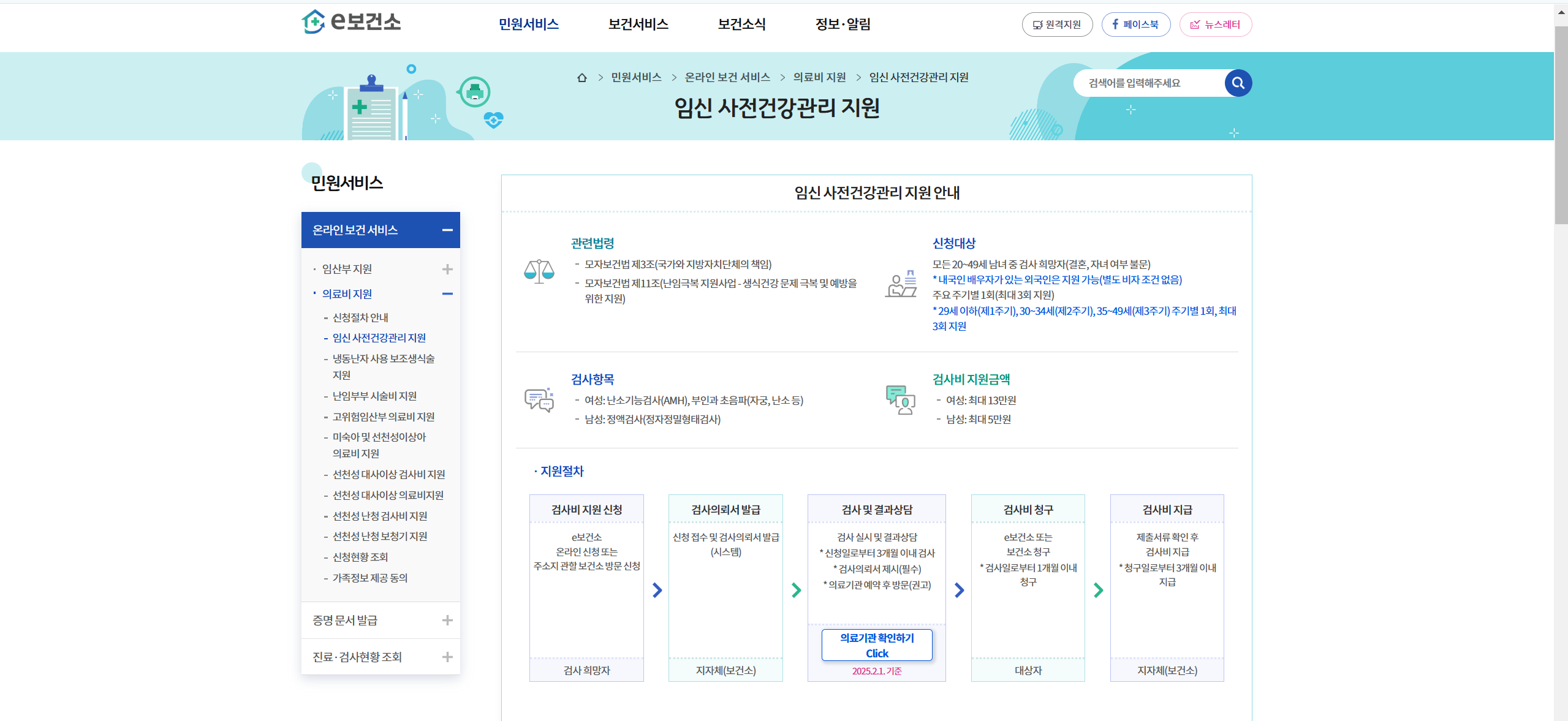Collapse the 온라인 보건 서비스 section
This screenshot has height=721, width=1568.
[447, 230]
